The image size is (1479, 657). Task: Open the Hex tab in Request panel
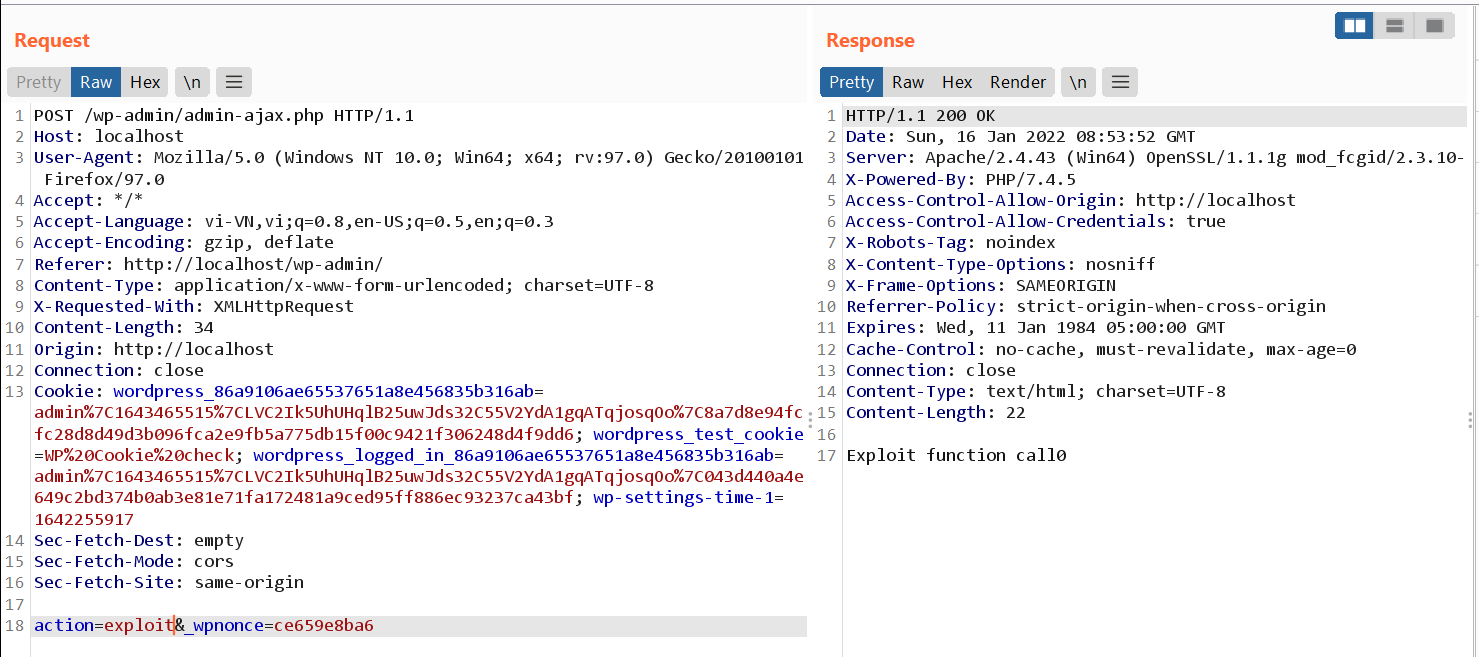pos(145,82)
